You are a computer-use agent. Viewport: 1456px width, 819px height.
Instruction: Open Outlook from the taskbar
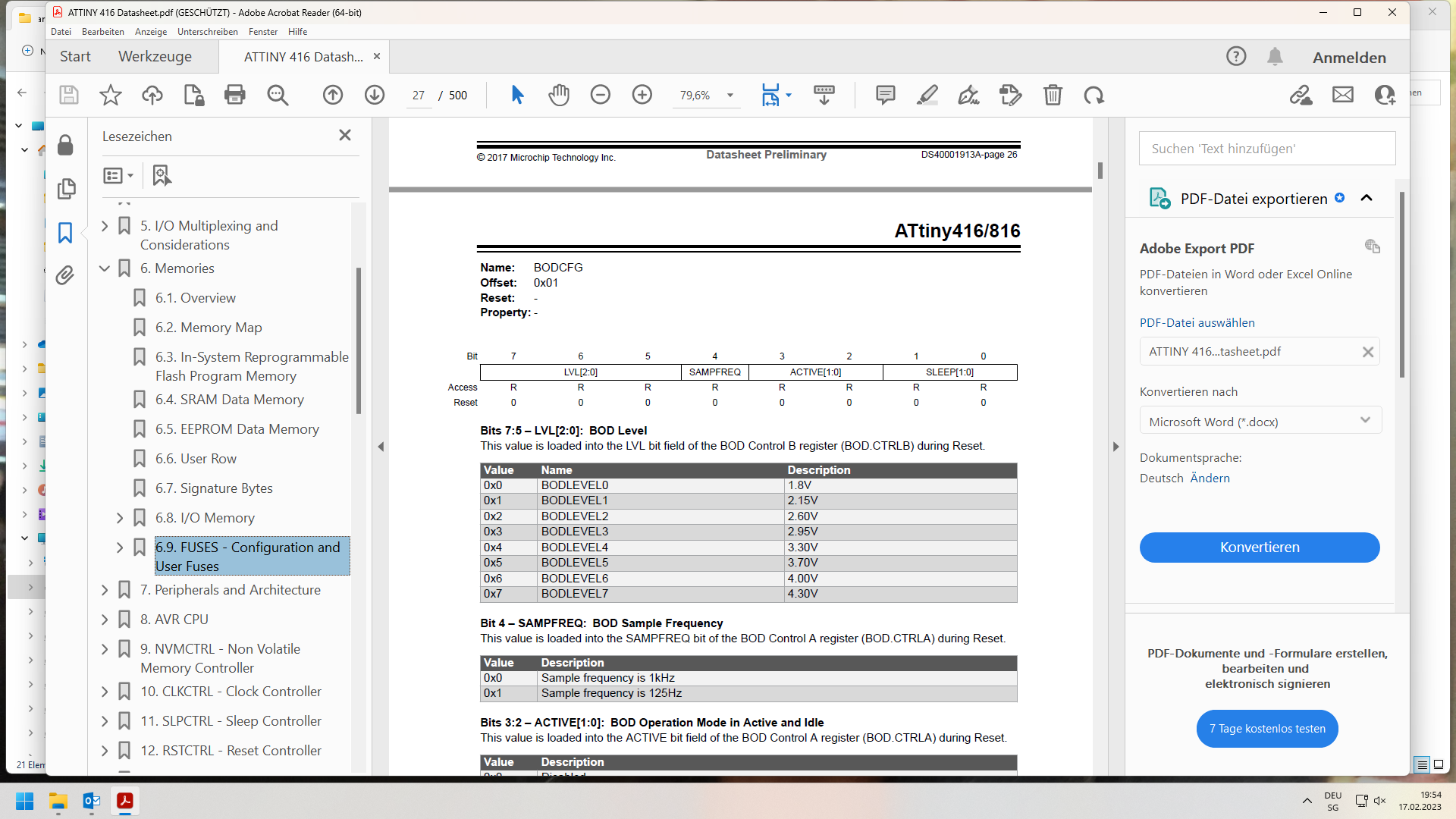click(x=92, y=801)
